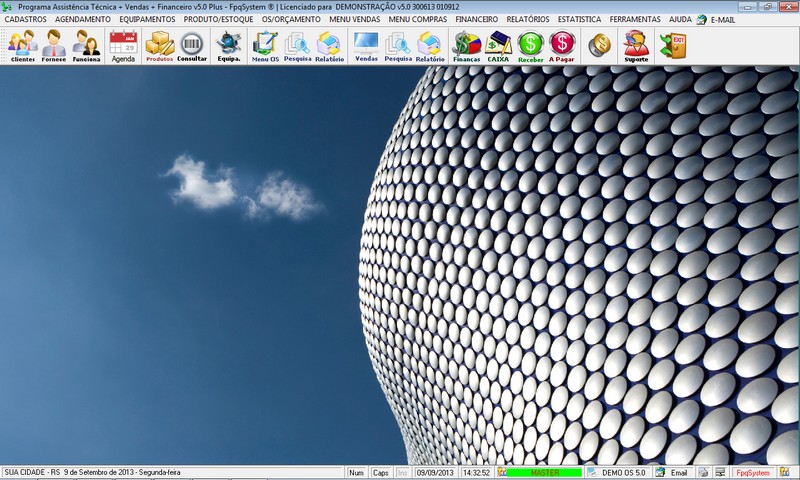Click the red A Pagar dollar icon
This screenshot has height=480, width=800.
562,46
